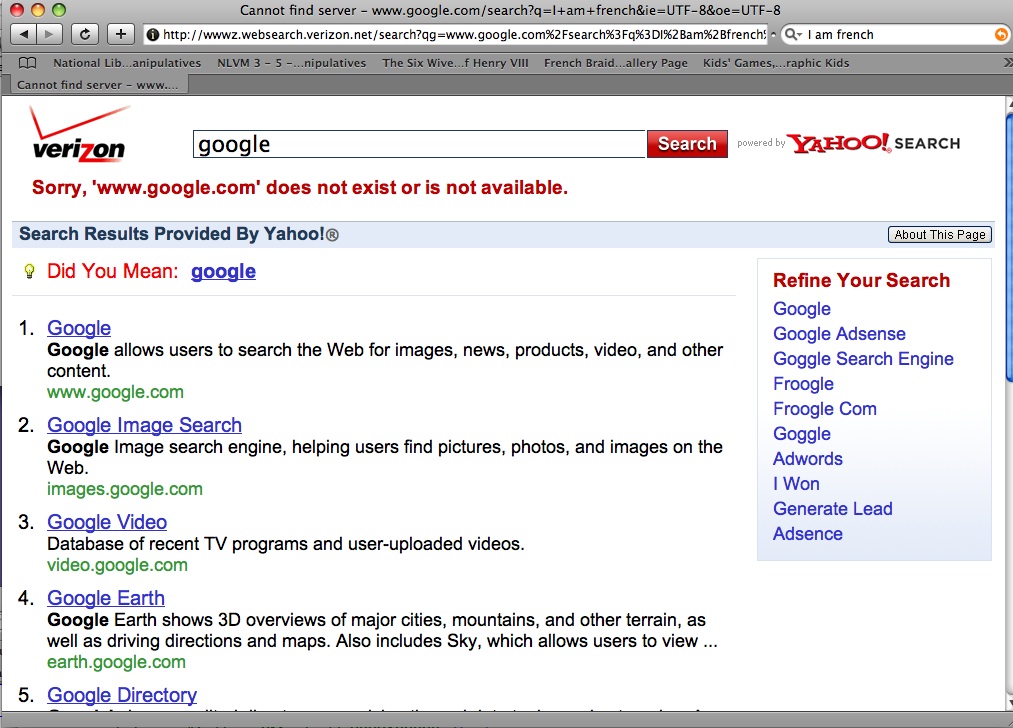Screen dimensions: 1013x728
Task: Follow the 'Did You Mean: google' suggestion link
Action: pos(224,271)
